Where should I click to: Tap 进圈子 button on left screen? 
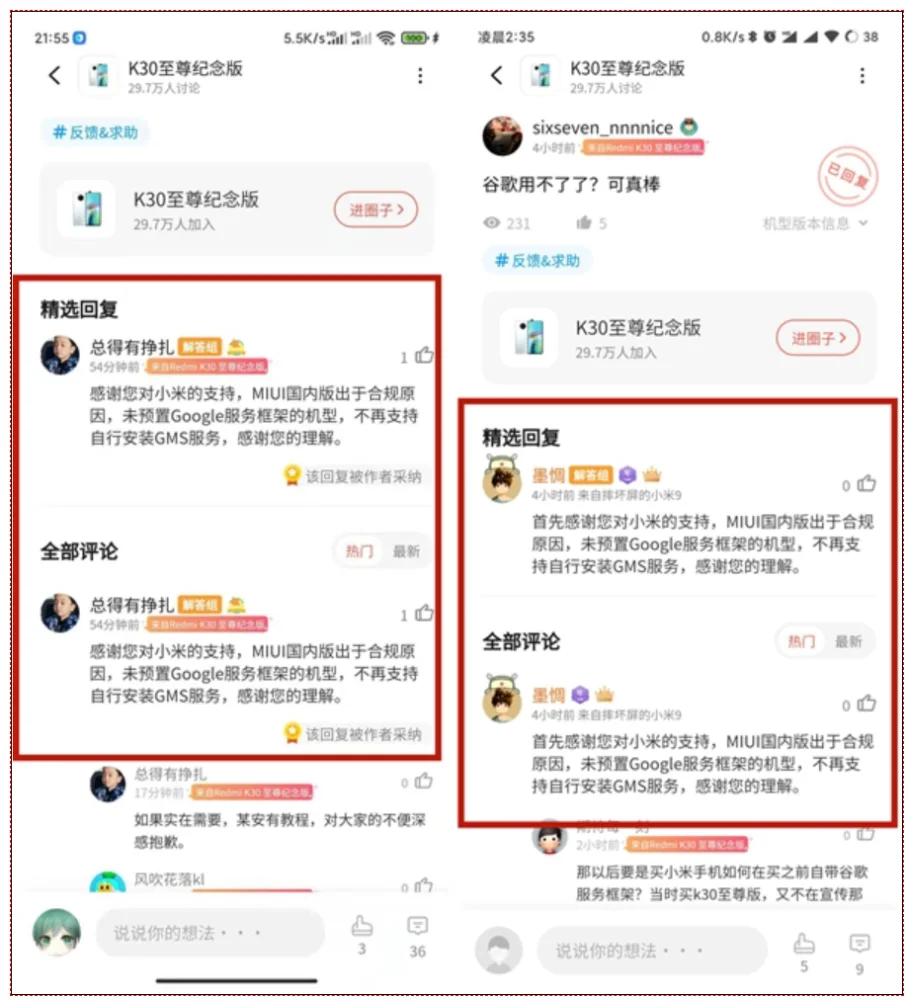point(376,210)
